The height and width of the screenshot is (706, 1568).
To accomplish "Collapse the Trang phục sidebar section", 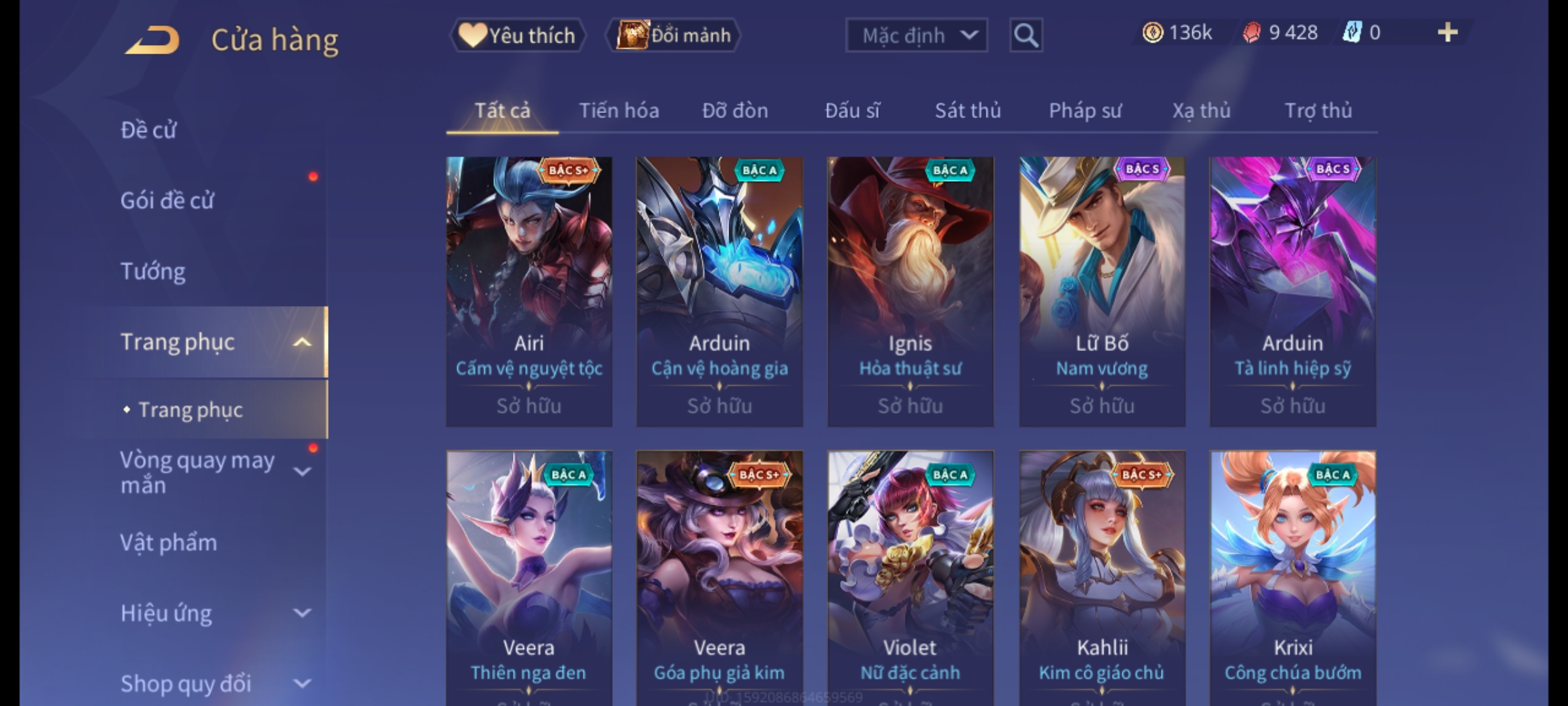I will pyautogui.click(x=302, y=342).
